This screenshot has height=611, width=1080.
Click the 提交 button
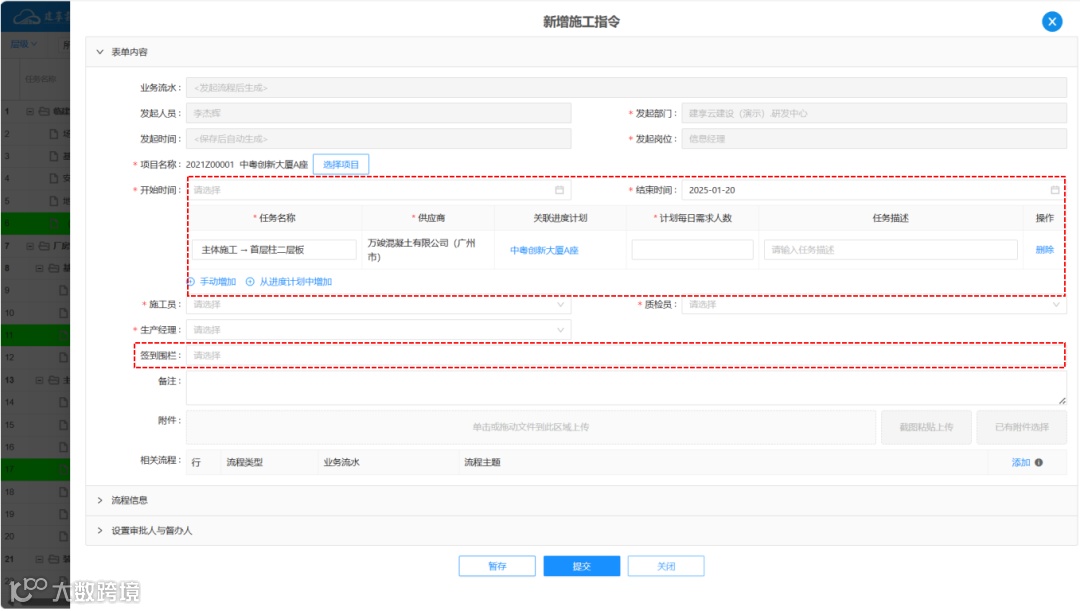[581, 566]
